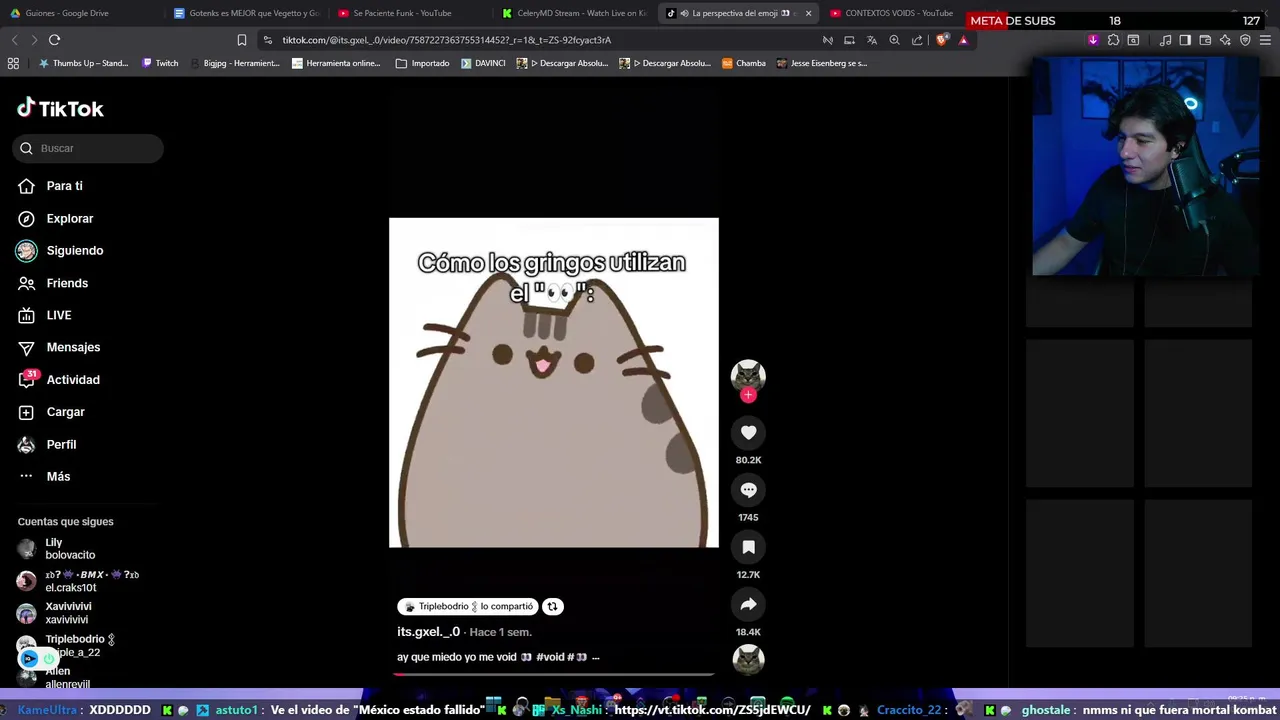Open the browser apps grid icon
Screen dimensions: 1280x720
coord(13,63)
